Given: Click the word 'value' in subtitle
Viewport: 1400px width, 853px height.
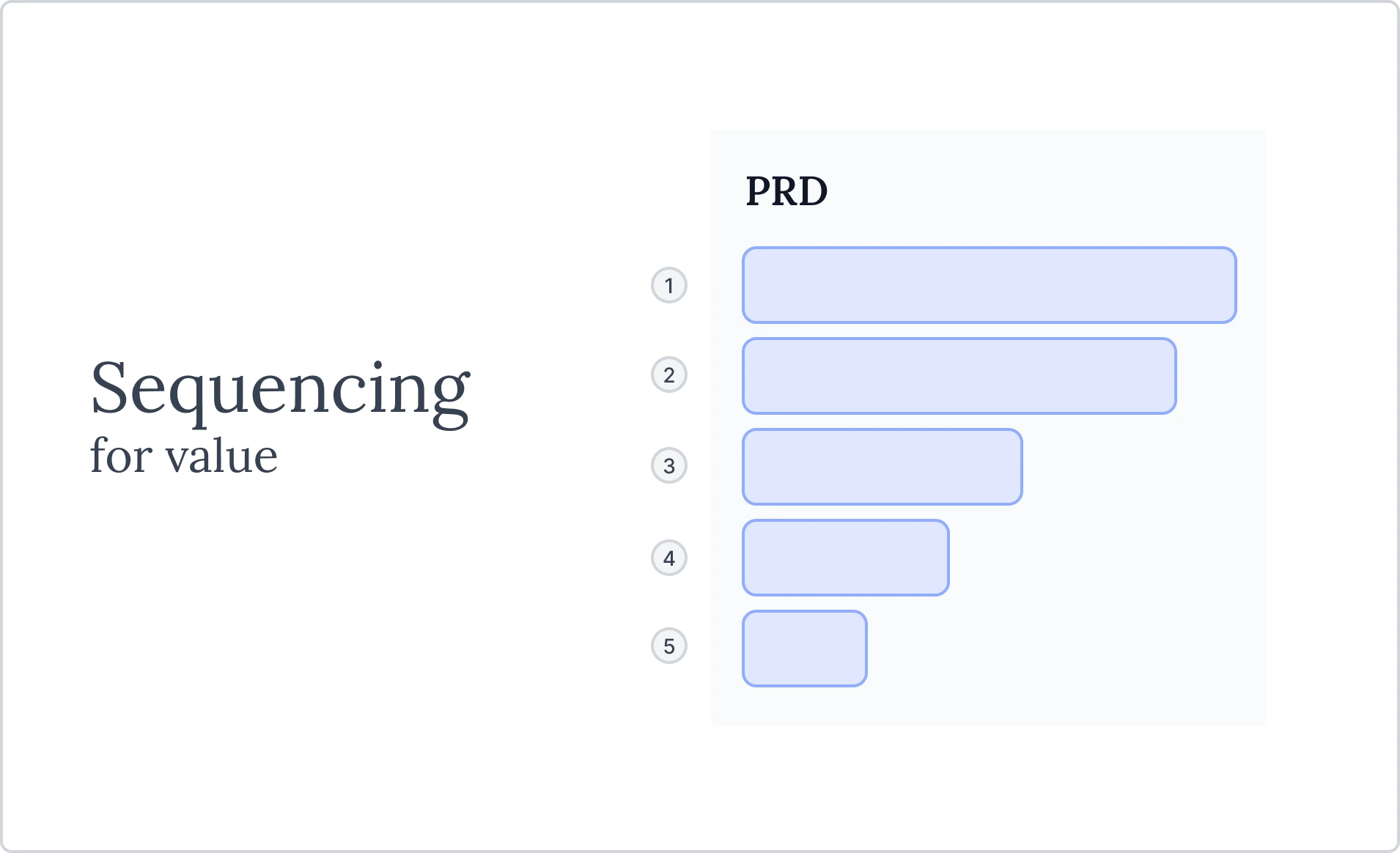Looking at the screenshot, I should [221, 457].
